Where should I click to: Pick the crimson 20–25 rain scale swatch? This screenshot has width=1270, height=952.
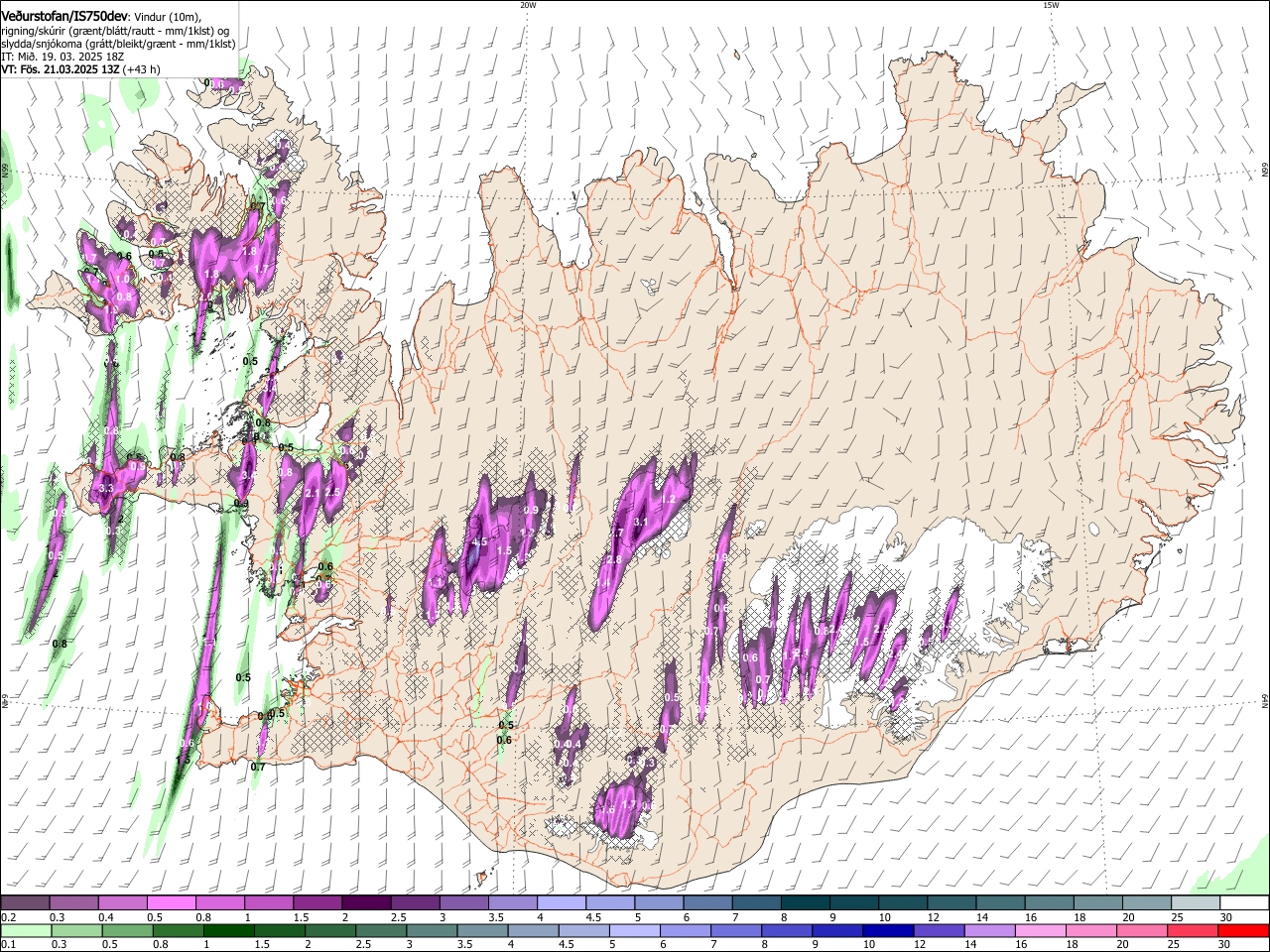[x=1194, y=930]
